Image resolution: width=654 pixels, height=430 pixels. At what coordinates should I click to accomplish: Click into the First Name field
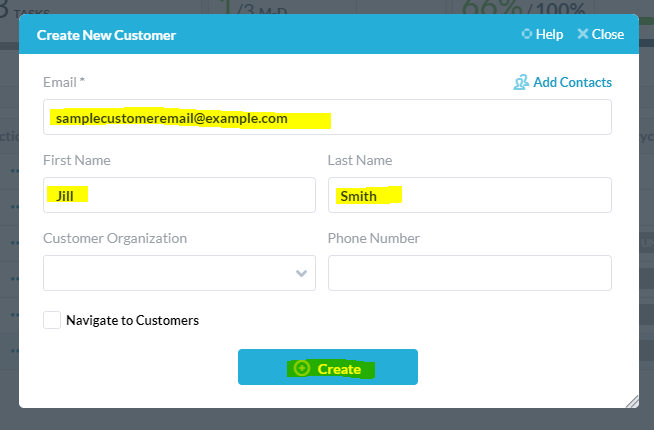point(179,195)
